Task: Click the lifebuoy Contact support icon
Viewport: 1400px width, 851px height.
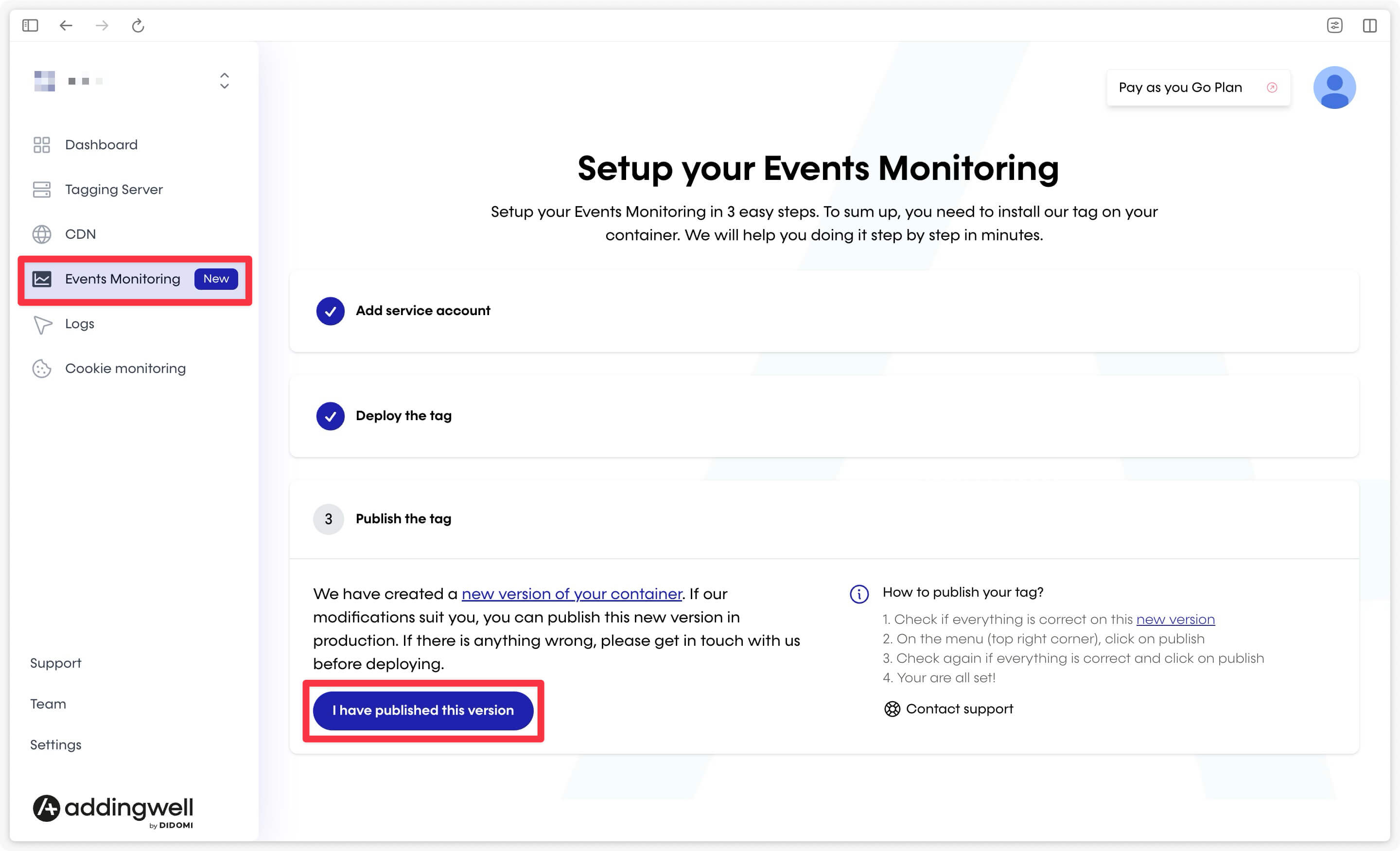Action: (892, 709)
